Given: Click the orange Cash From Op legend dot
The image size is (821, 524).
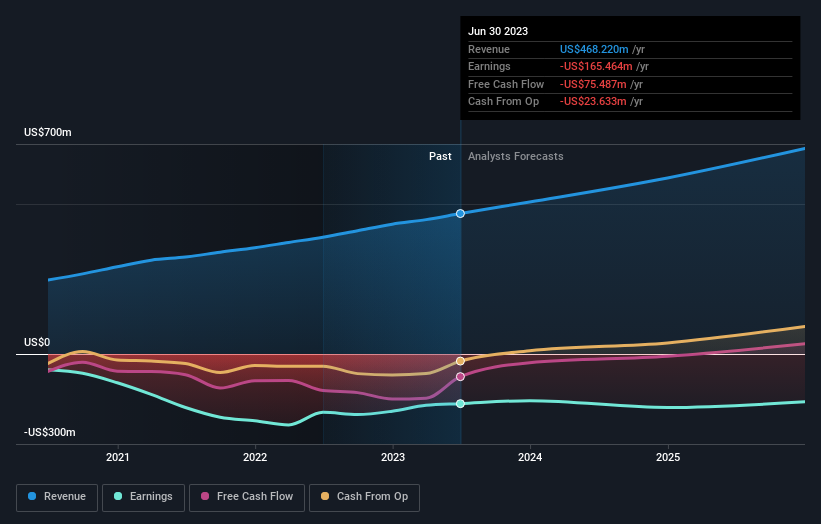Looking at the screenshot, I should [x=325, y=496].
